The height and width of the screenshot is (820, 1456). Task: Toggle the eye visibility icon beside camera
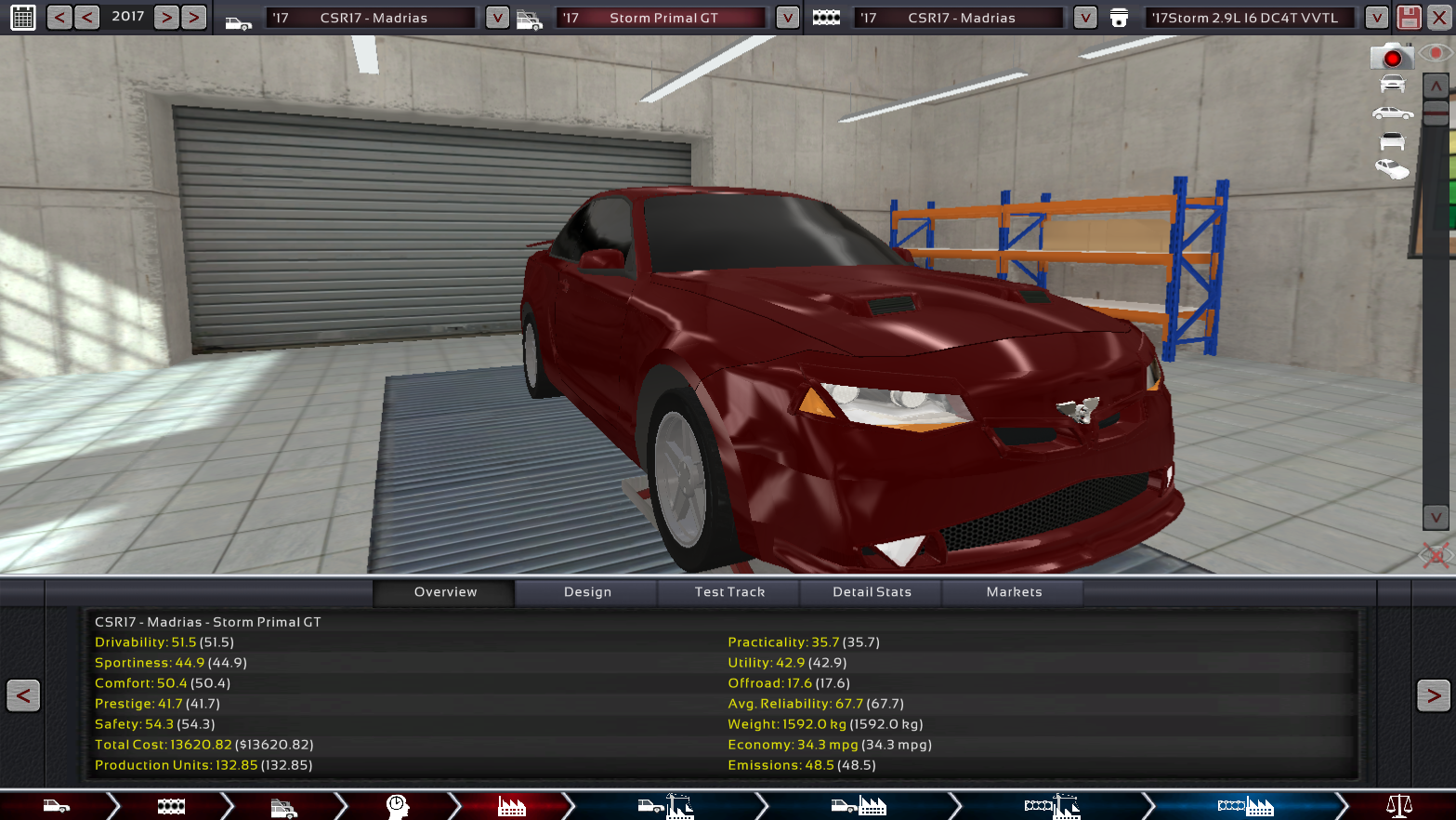(x=1436, y=54)
